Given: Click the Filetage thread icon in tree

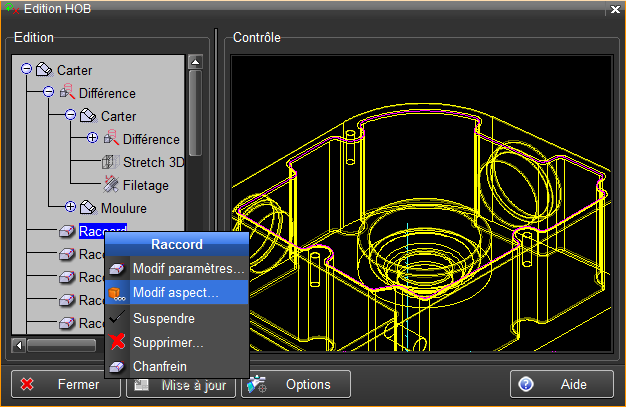Looking at the screenshot, I should (110, 185).
